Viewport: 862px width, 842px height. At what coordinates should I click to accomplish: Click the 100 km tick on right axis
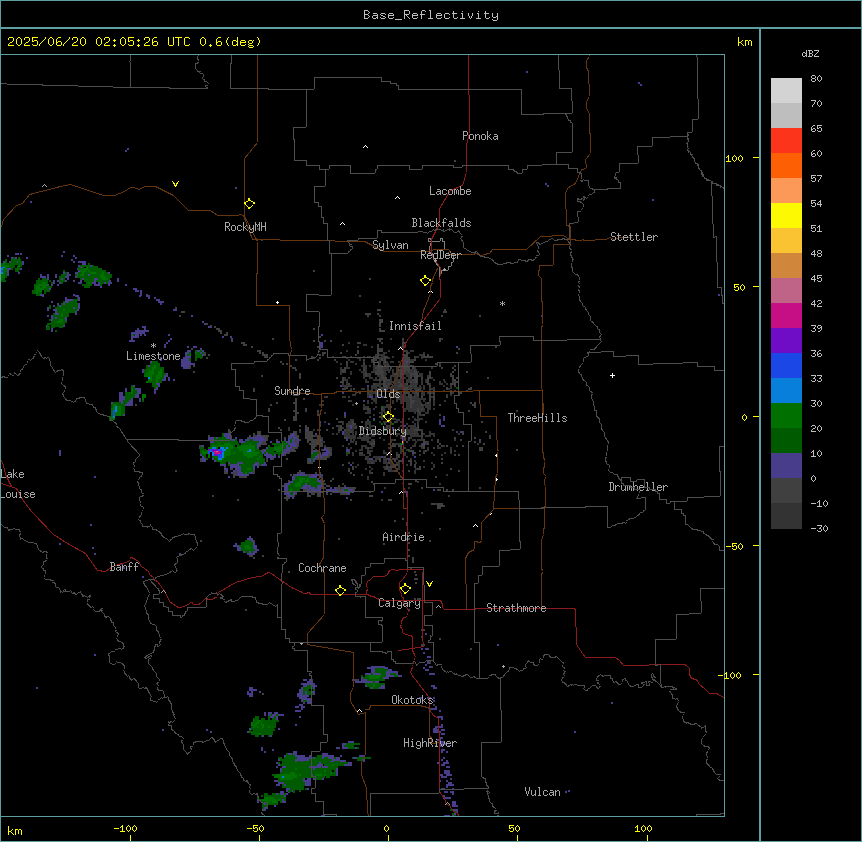point(734,158)
